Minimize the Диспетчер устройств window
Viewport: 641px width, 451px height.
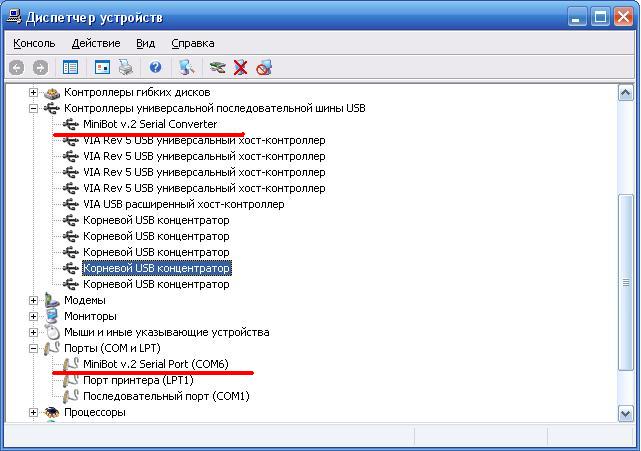[x=576, y=17]
